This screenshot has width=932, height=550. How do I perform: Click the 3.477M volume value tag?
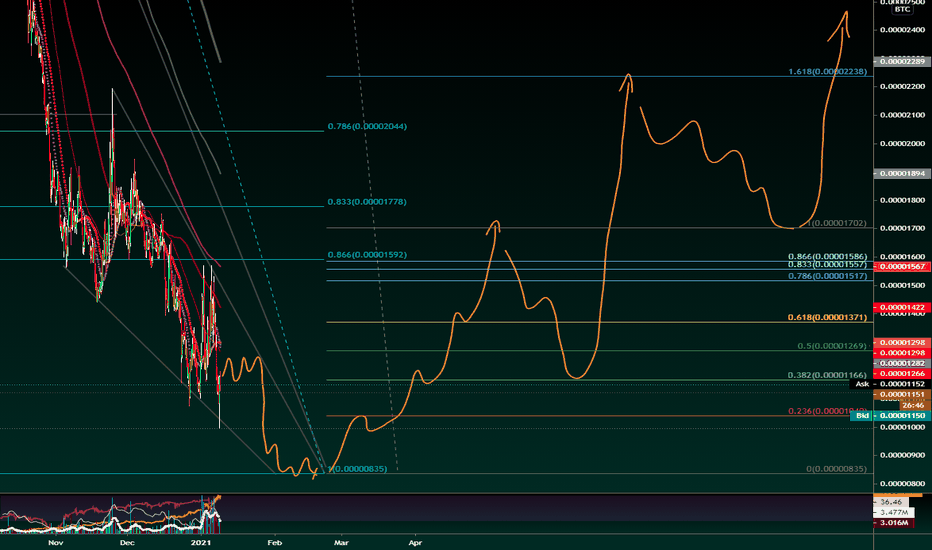[893, 513]
